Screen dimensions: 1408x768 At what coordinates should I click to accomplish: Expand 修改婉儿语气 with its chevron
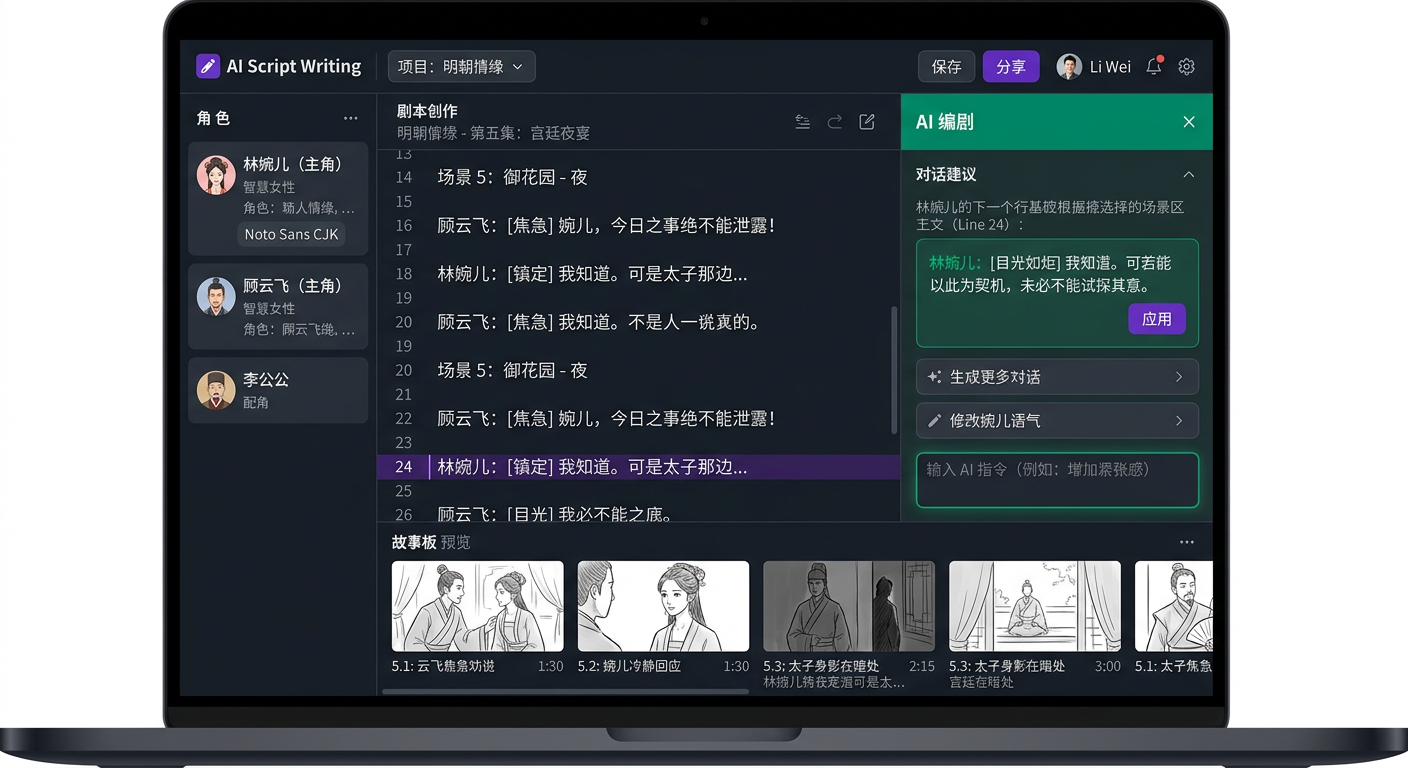[x=1179, y=421]
